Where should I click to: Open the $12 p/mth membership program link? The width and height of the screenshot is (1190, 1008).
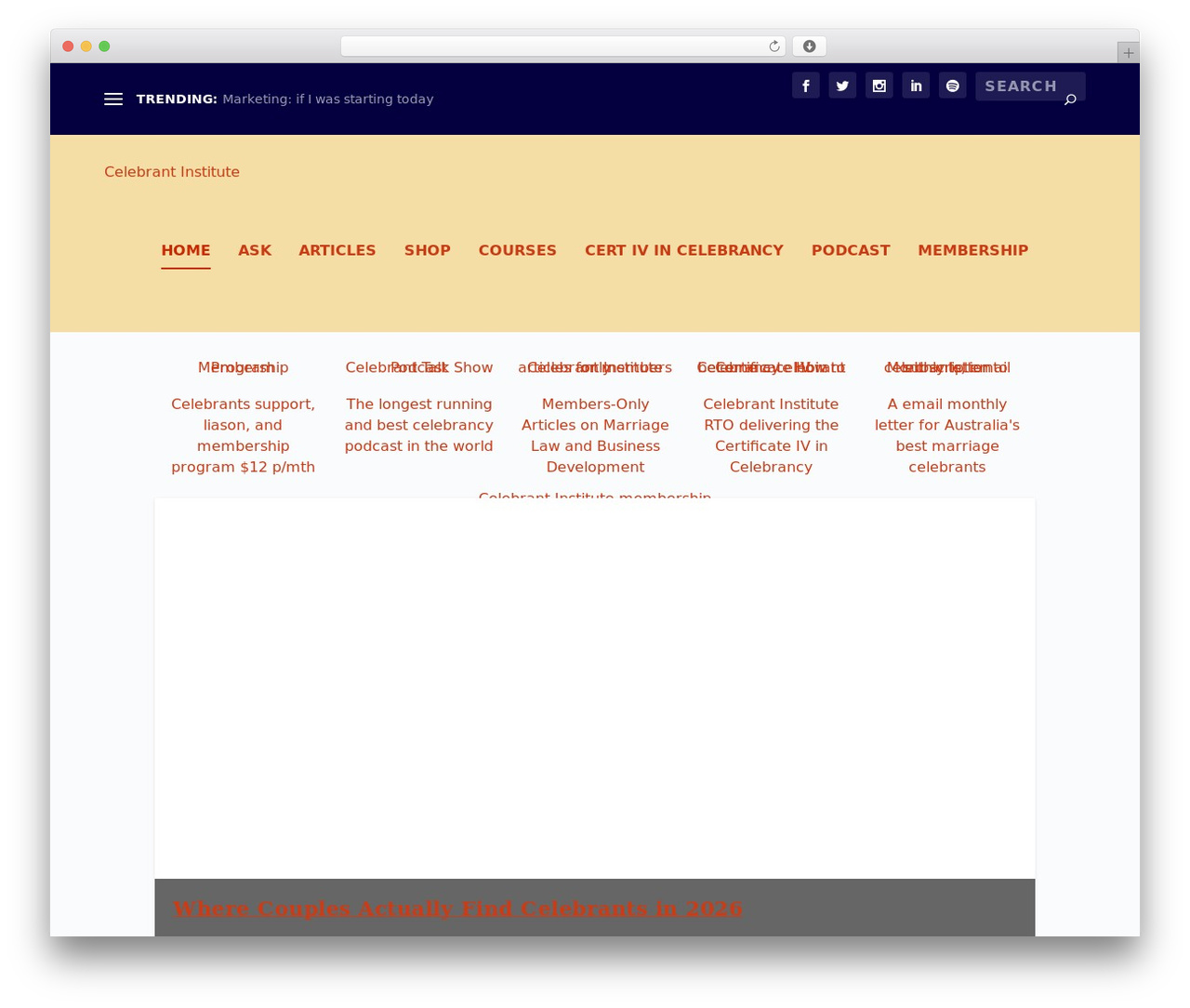244,435
